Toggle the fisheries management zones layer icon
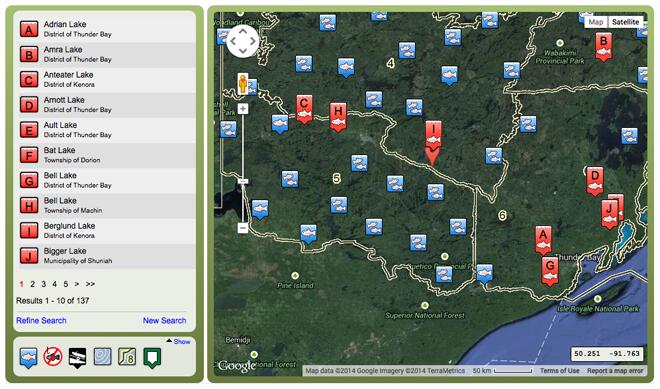 pos(127,357)
